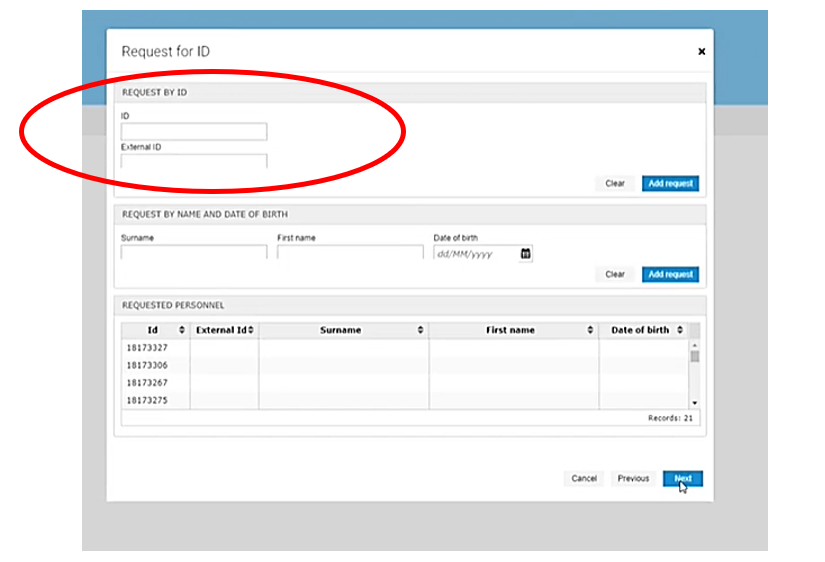Open the date of birth calendar picker
The width and height of the screenshot is (825, 562).
[x=526, y=254]
